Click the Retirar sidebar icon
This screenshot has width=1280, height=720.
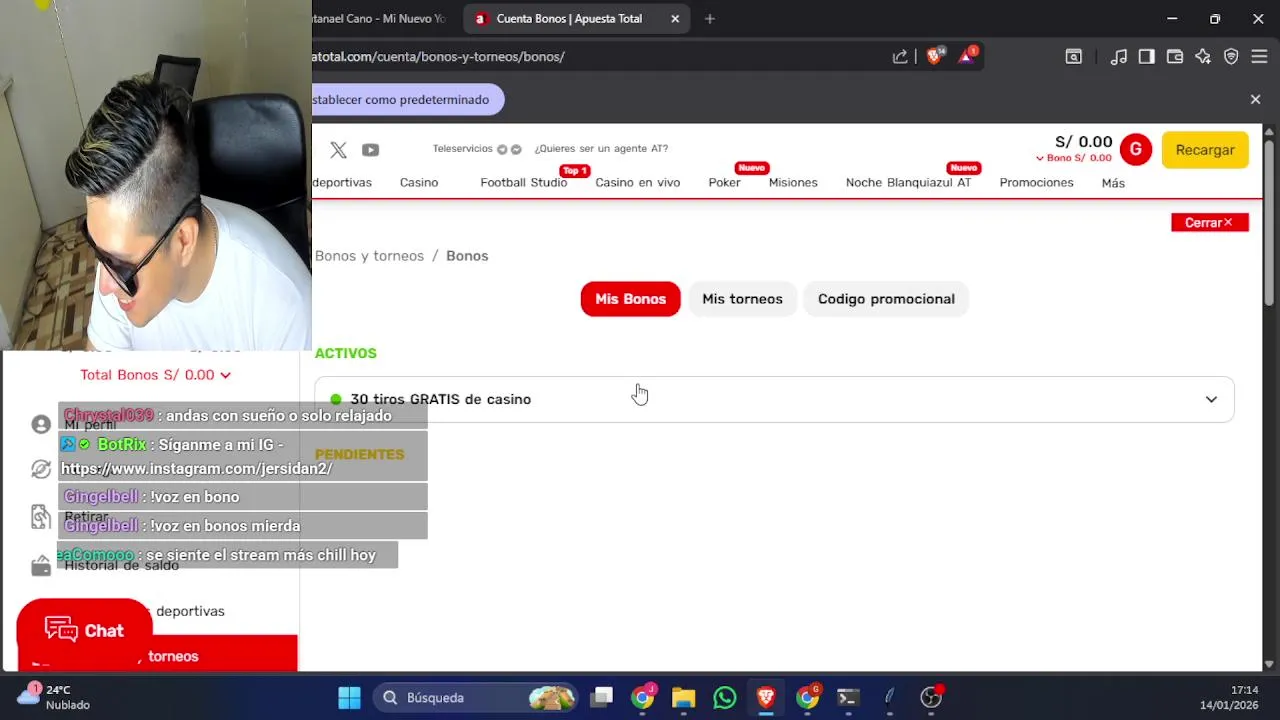pos(41,516)
